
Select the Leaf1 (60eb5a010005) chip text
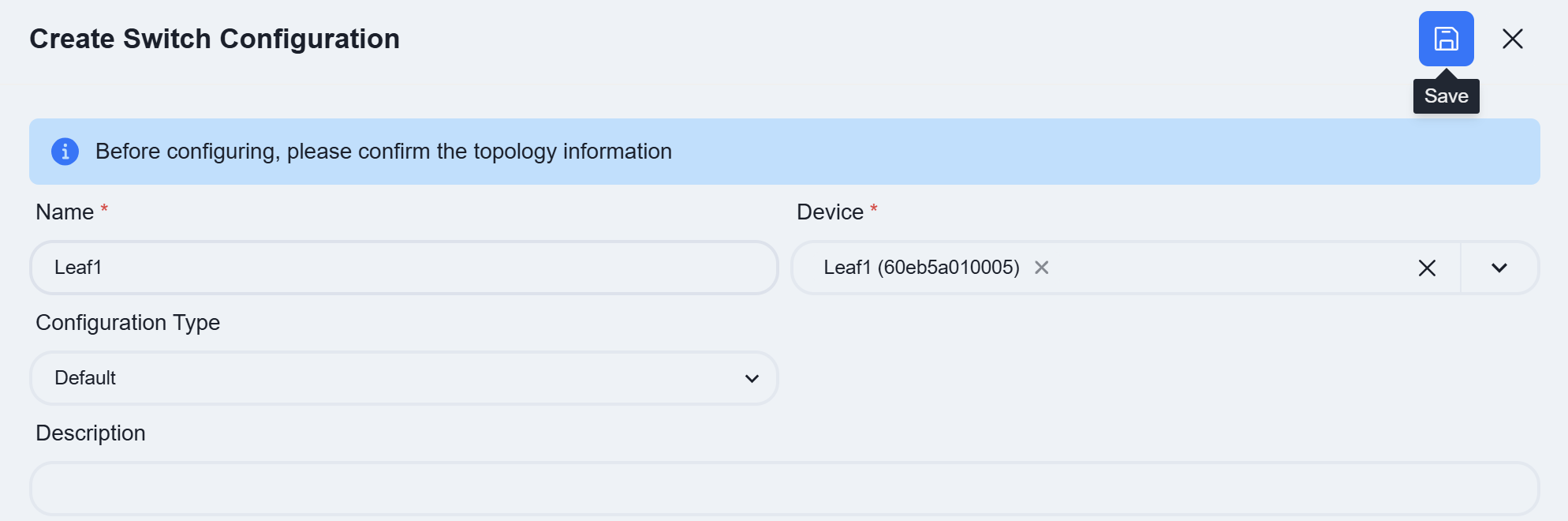pos(921,268)
